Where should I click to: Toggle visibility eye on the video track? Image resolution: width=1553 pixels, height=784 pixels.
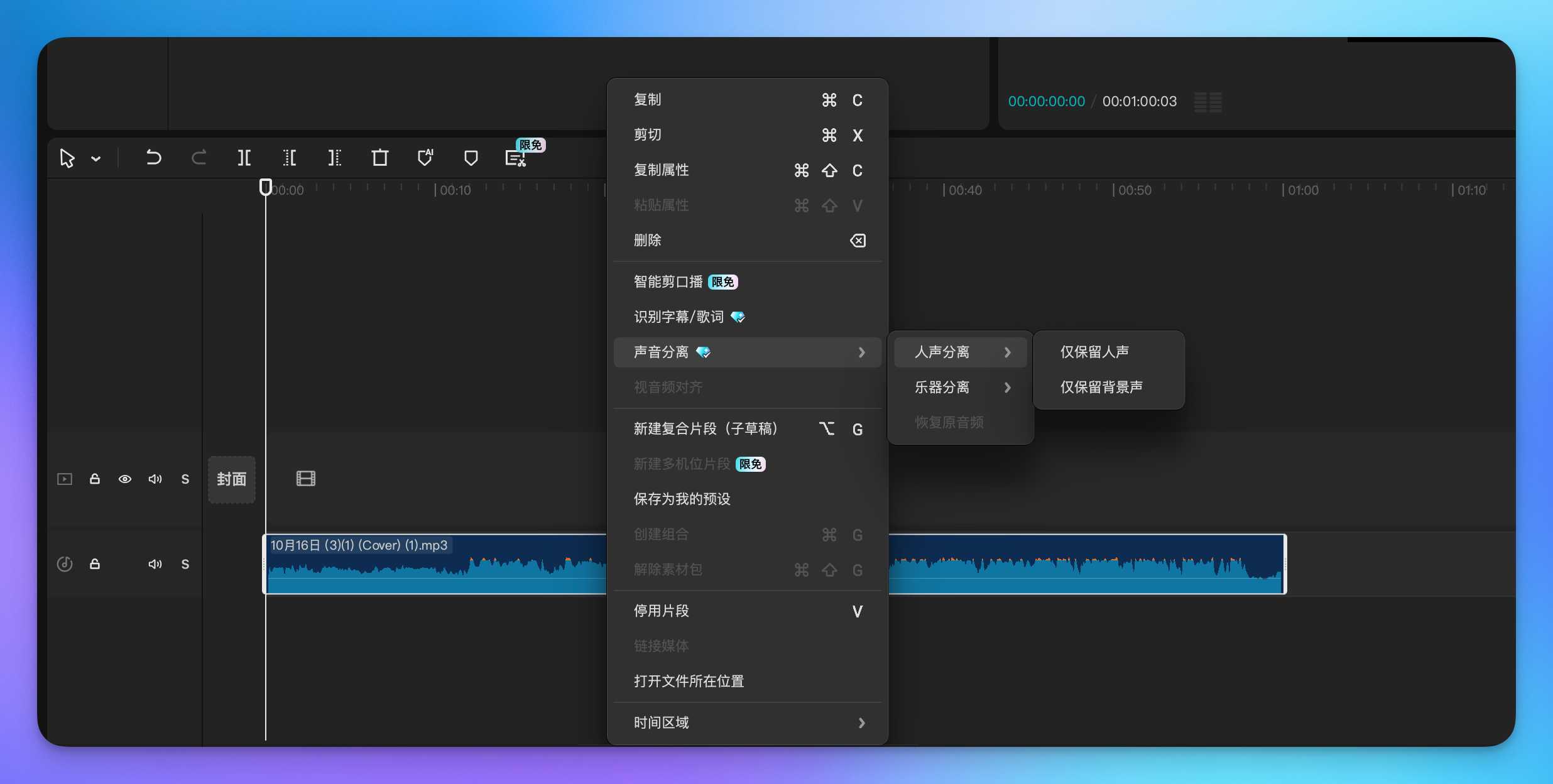125,479
